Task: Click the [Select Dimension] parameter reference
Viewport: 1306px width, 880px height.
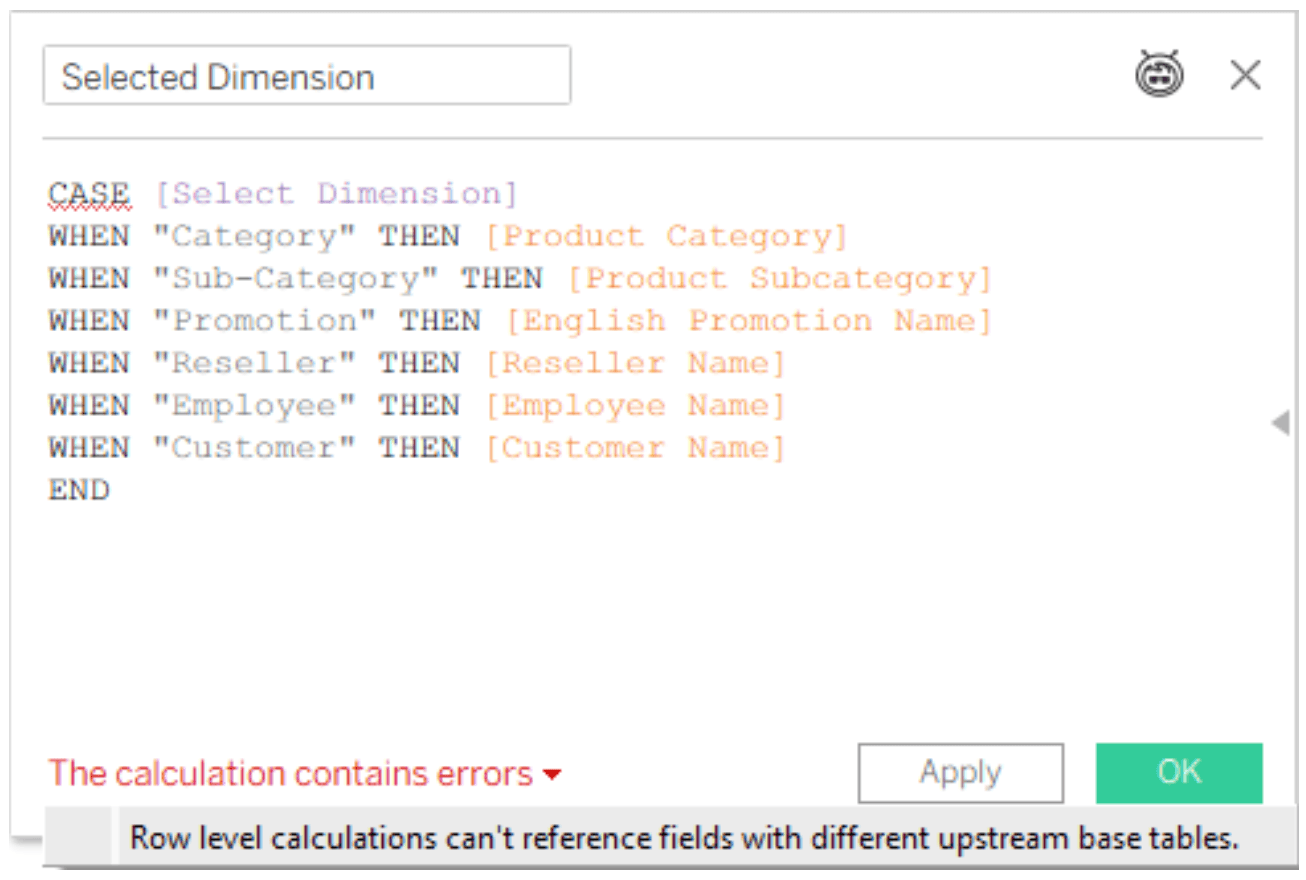Action: (x=337, y=194)
